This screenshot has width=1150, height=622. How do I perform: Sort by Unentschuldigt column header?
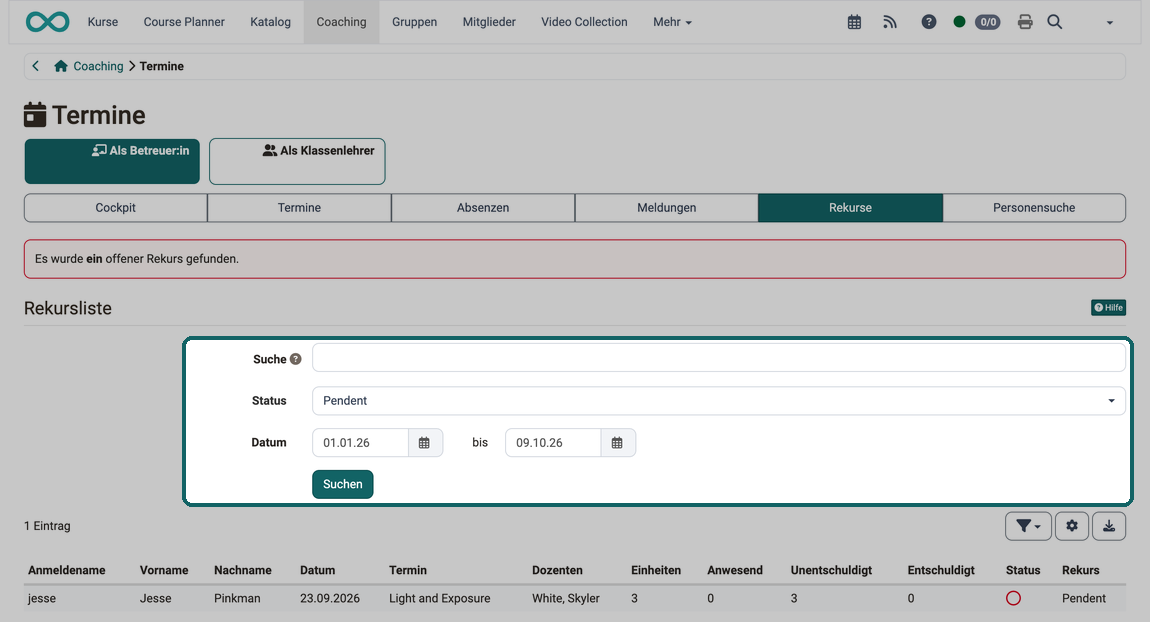pos(831,570)
